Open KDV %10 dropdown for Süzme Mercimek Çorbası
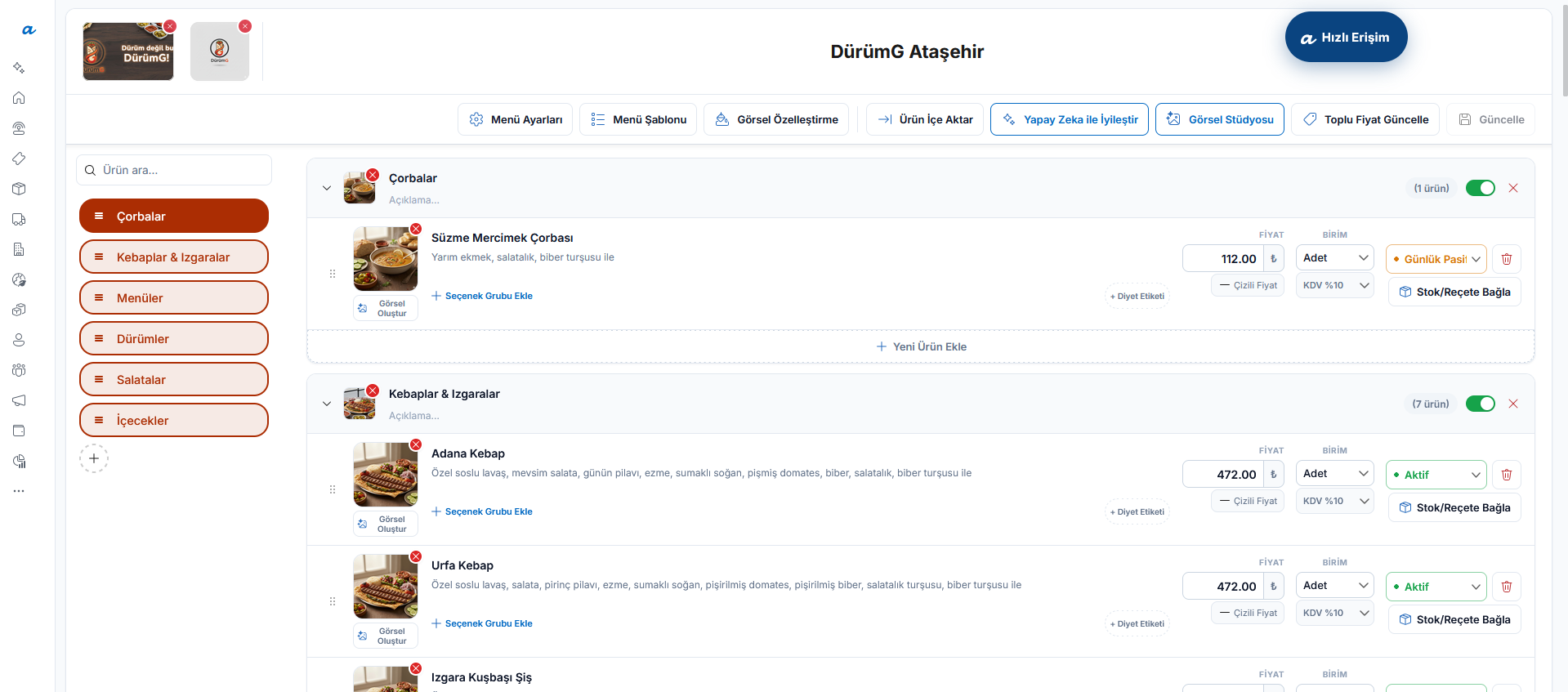Screen dimensions: 1568x692 [1335, 285]
